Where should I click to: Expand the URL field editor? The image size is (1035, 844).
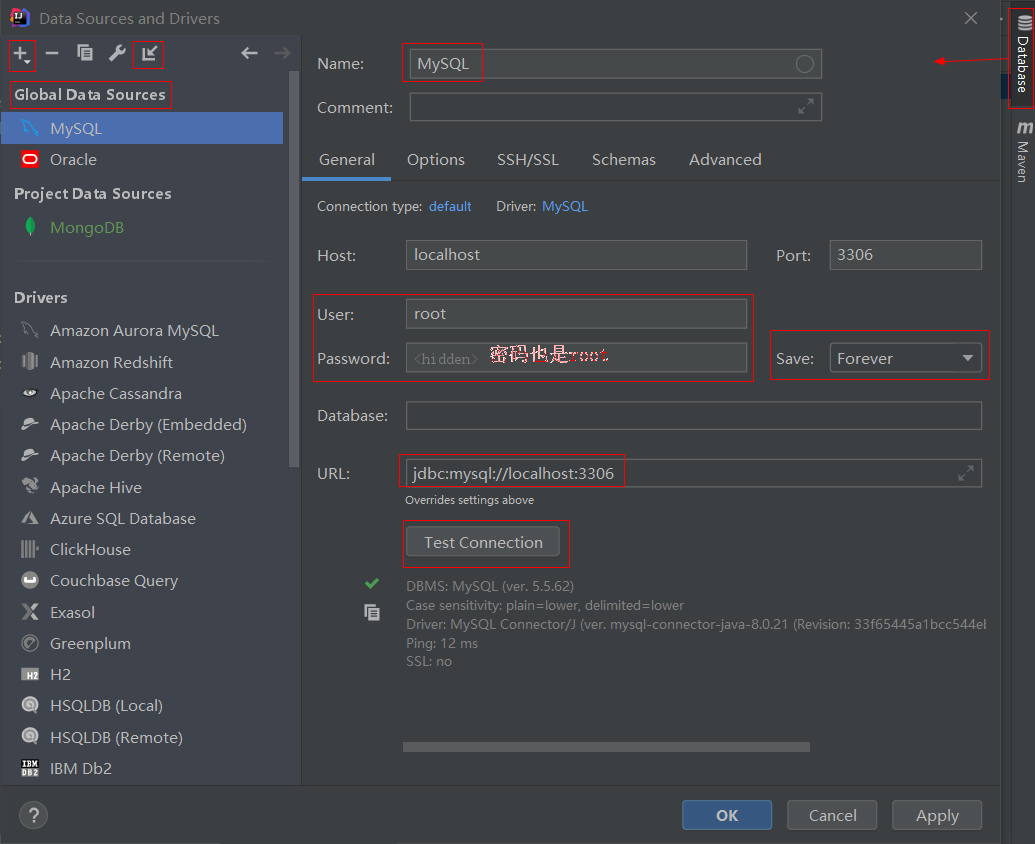[965, 473]
